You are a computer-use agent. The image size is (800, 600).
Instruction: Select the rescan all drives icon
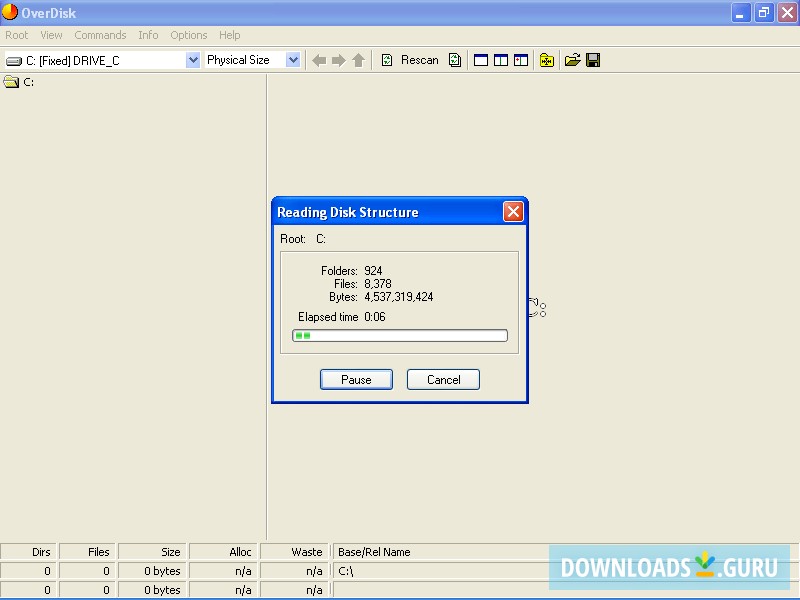tap(455, 60)
